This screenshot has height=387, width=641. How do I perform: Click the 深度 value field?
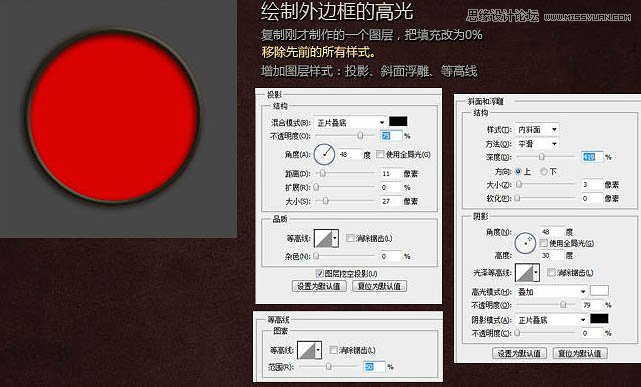(592, 157)
